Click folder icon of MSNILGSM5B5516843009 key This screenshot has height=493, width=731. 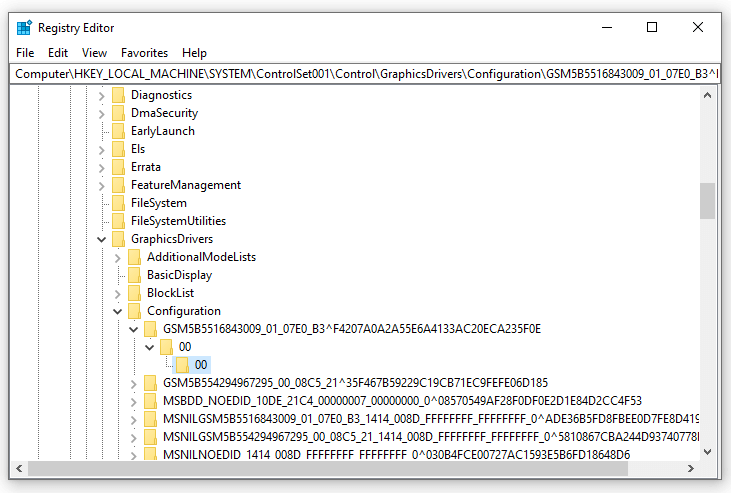tap(151, 419)
